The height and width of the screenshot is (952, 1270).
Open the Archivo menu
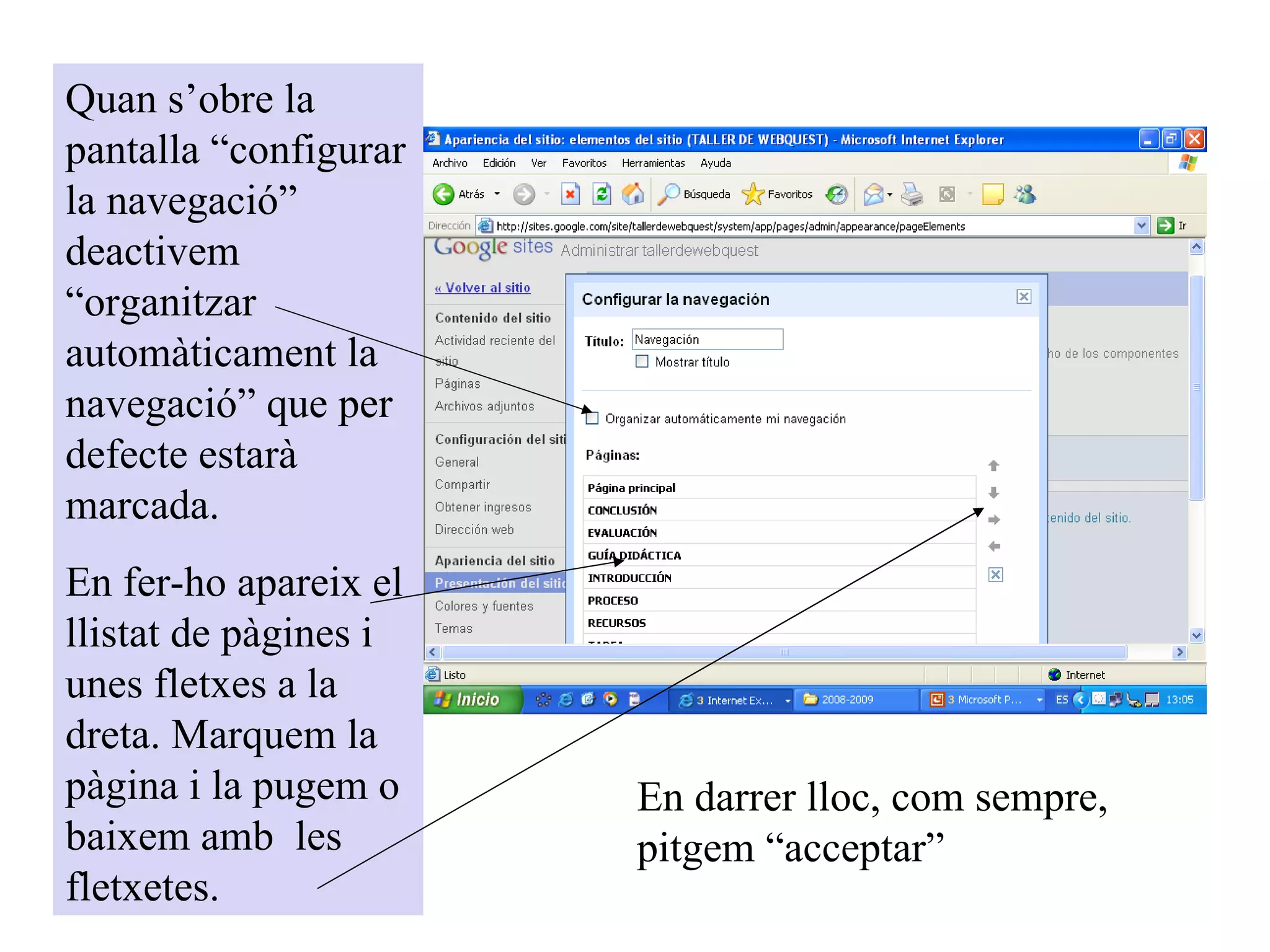(x=450, y=163)
